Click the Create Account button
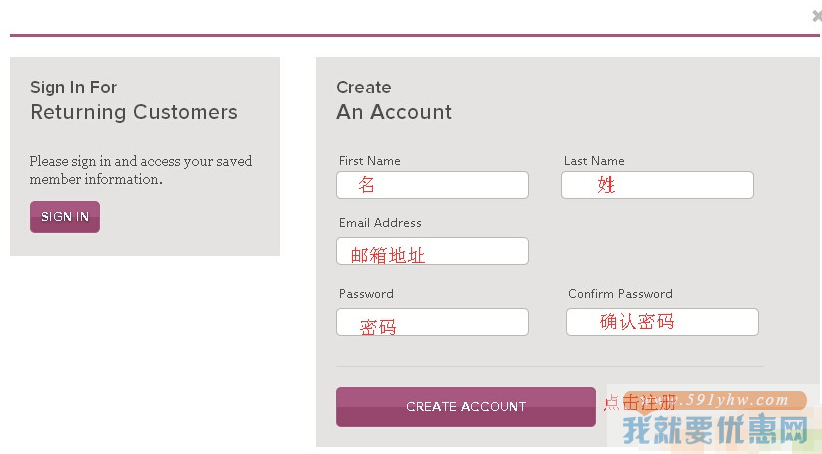The width and height of the screenshot is (822, 454). click(465, 407)
